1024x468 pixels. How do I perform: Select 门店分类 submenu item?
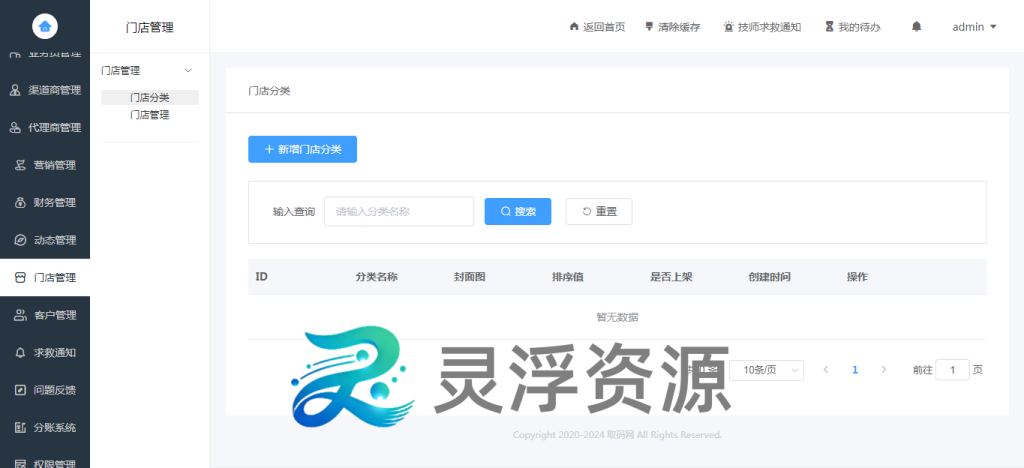click(x=150, y=98)
